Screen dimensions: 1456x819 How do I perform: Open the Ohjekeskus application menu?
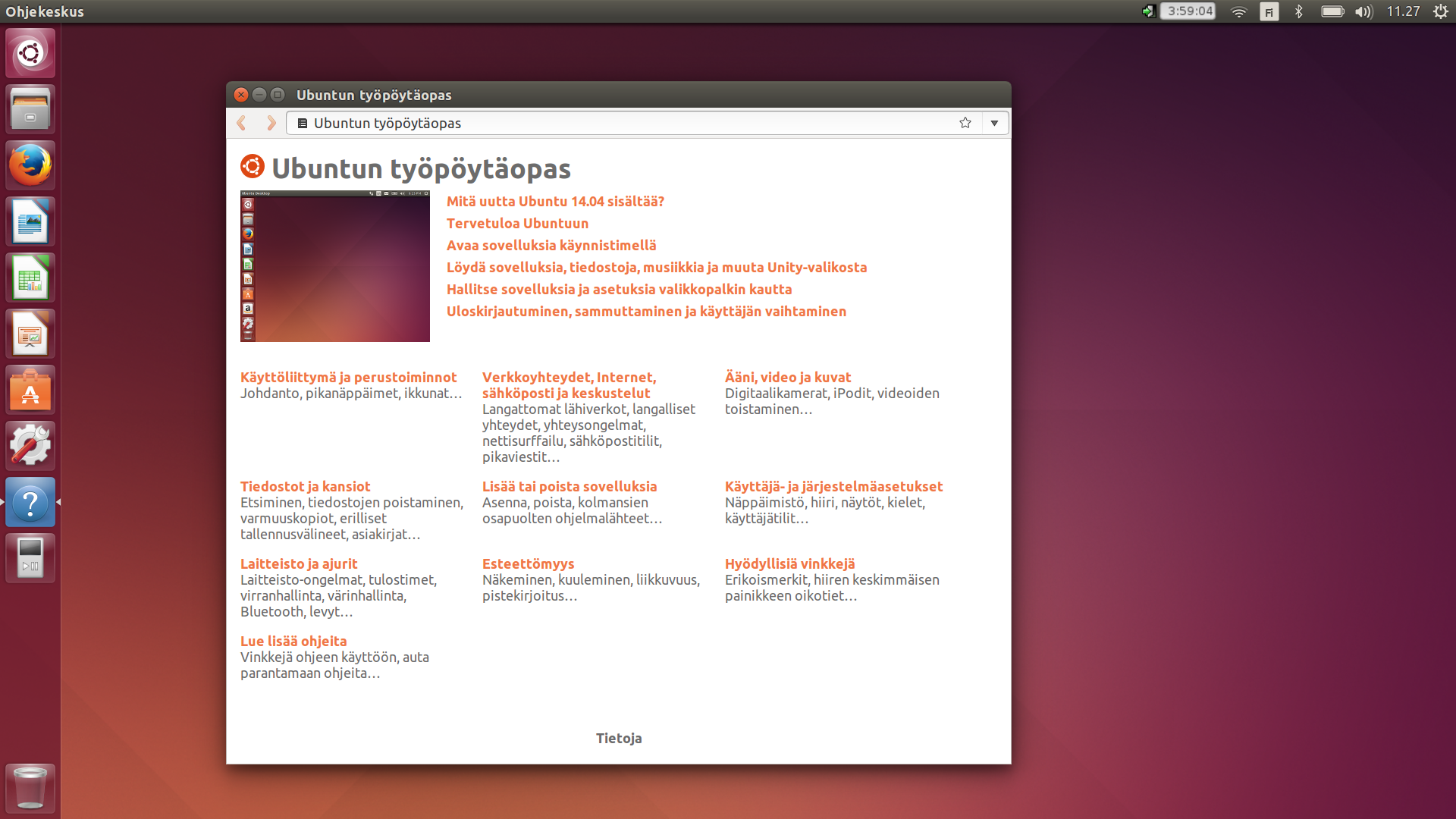pyautogui.click(x=45, y=11)
